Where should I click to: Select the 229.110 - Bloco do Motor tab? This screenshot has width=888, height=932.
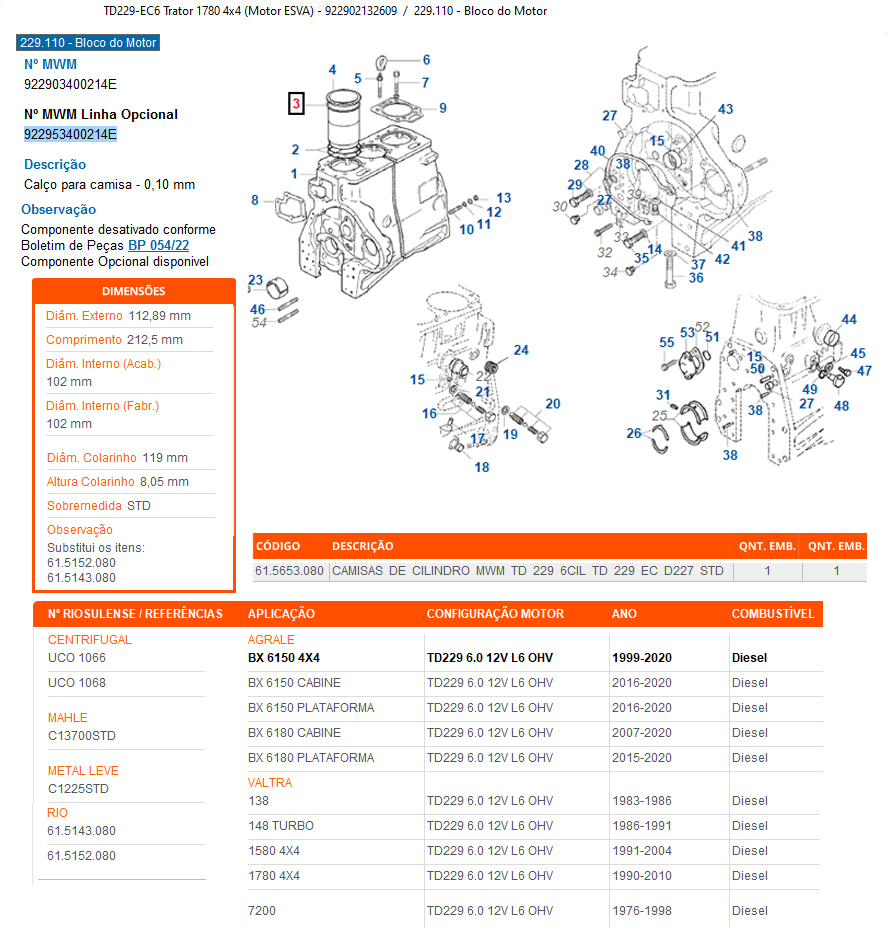tap(88, 43)
